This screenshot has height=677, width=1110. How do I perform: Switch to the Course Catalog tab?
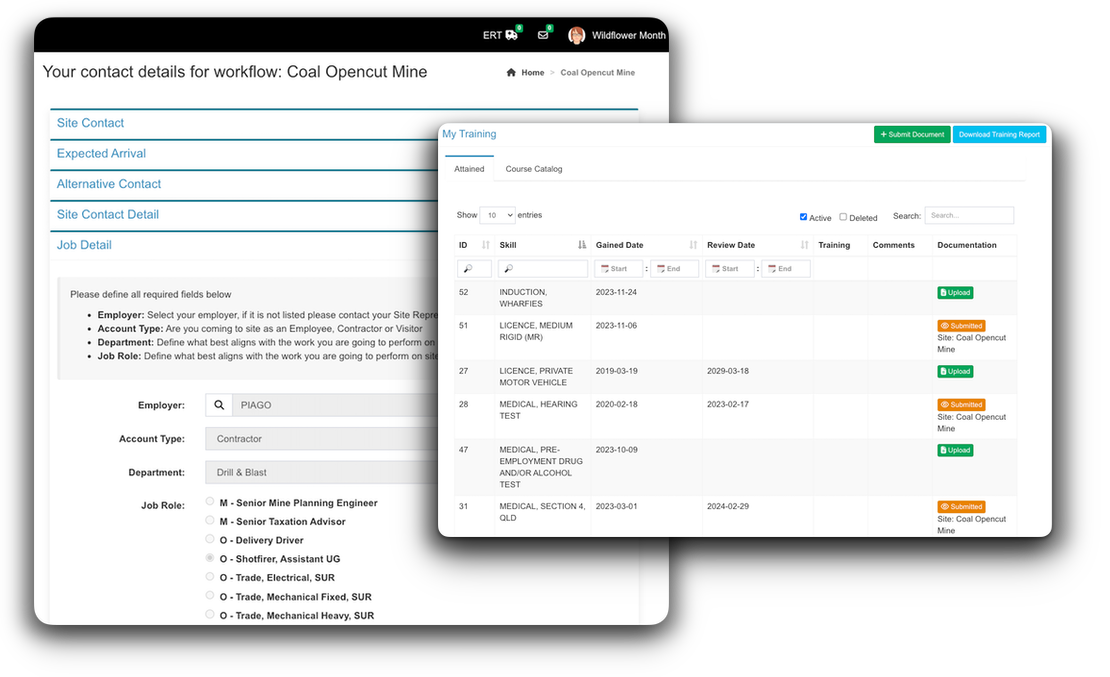pyautogui.click(x=534, y=169)
